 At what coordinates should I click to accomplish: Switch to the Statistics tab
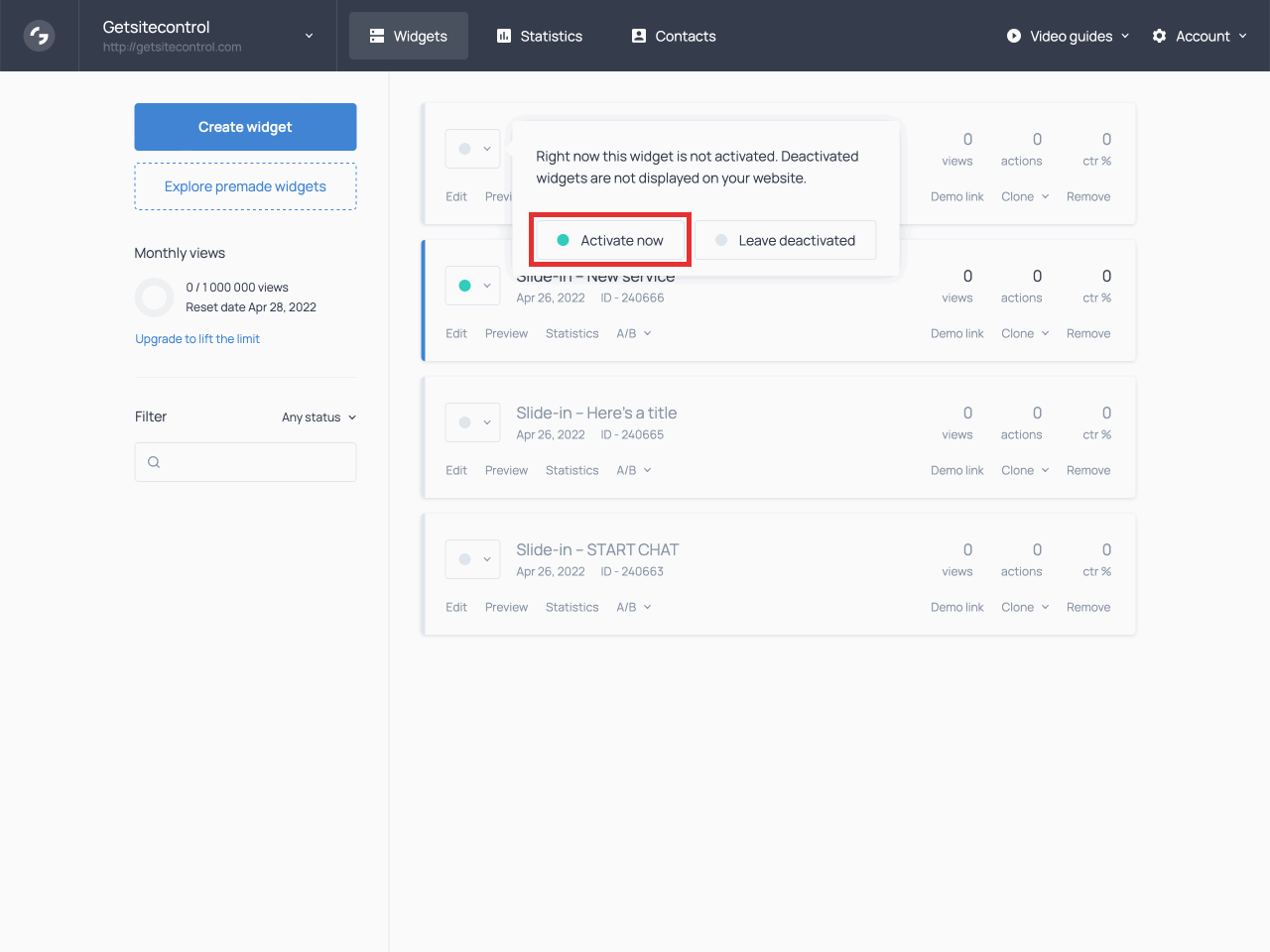[x=540, y=36]
